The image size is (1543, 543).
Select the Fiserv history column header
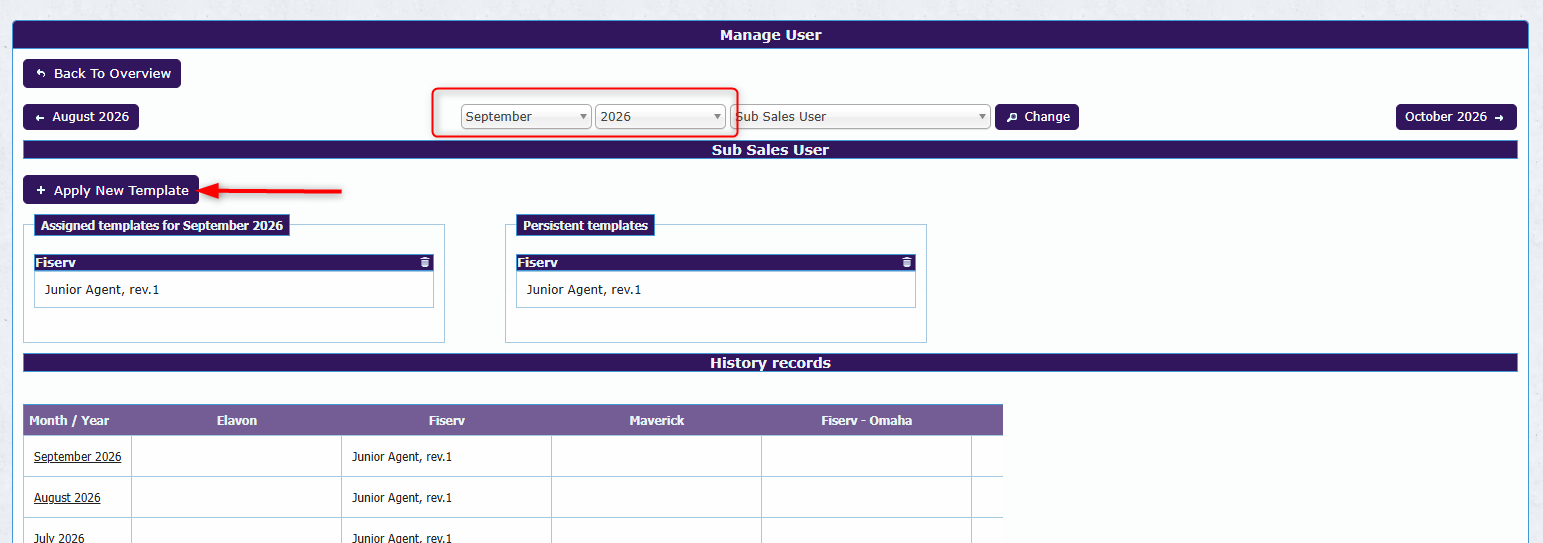(x=447, y=420)
